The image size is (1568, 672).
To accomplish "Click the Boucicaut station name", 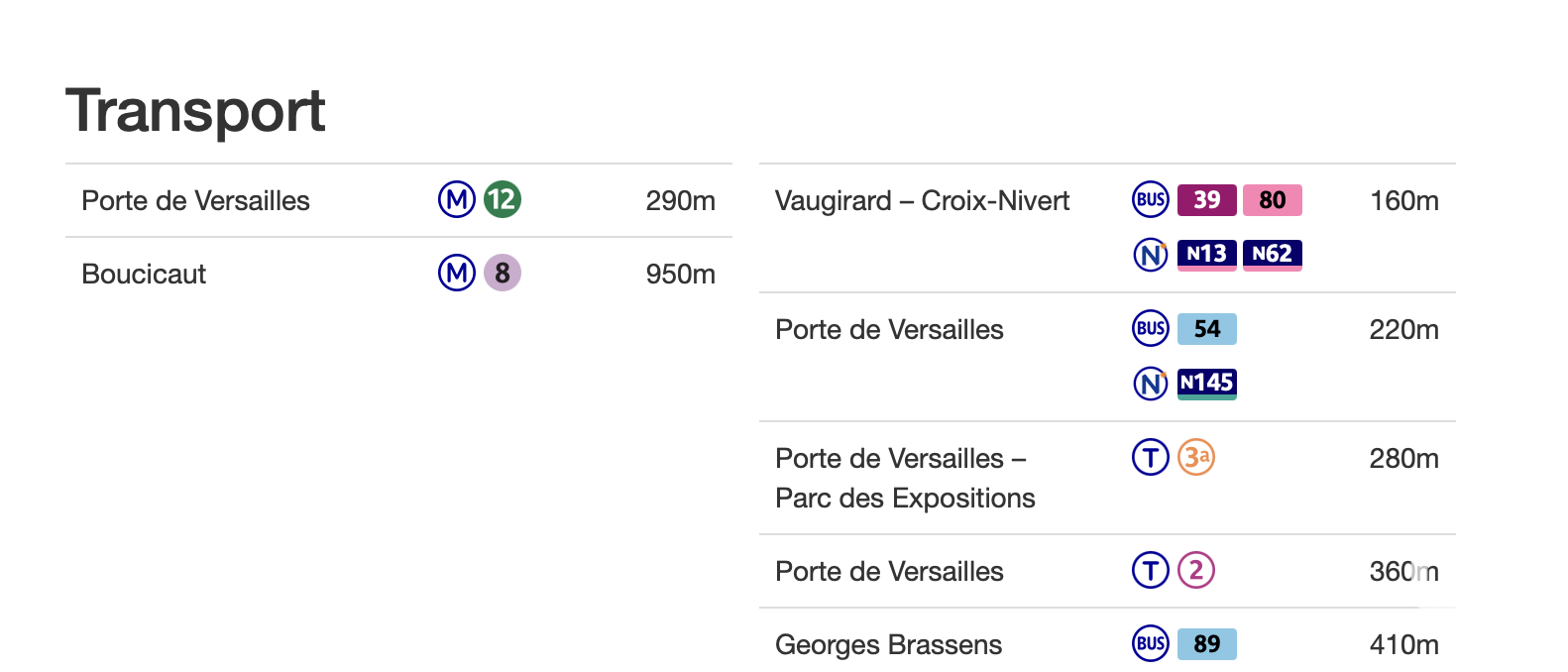I will click(144, 274).
